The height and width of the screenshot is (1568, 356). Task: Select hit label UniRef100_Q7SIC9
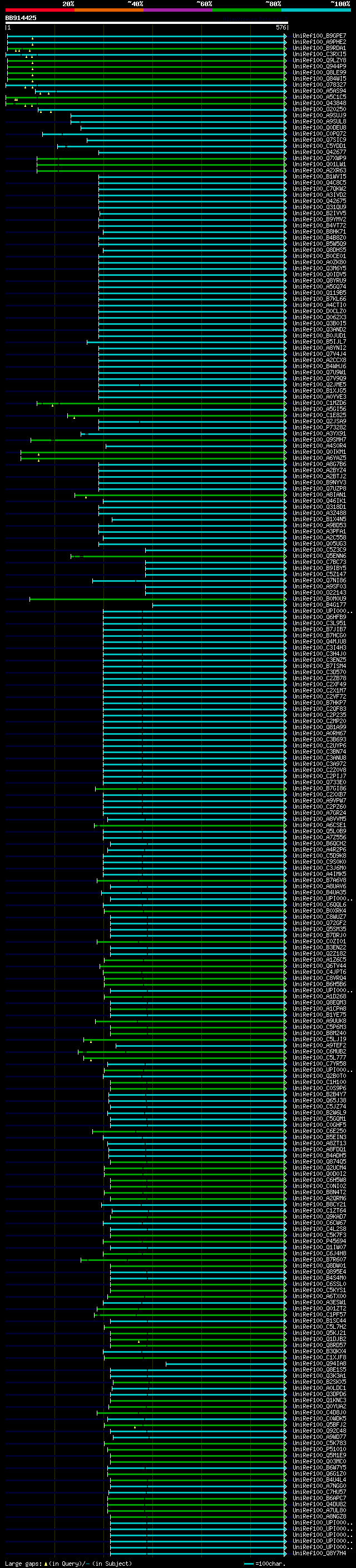[x=319, y=140]
